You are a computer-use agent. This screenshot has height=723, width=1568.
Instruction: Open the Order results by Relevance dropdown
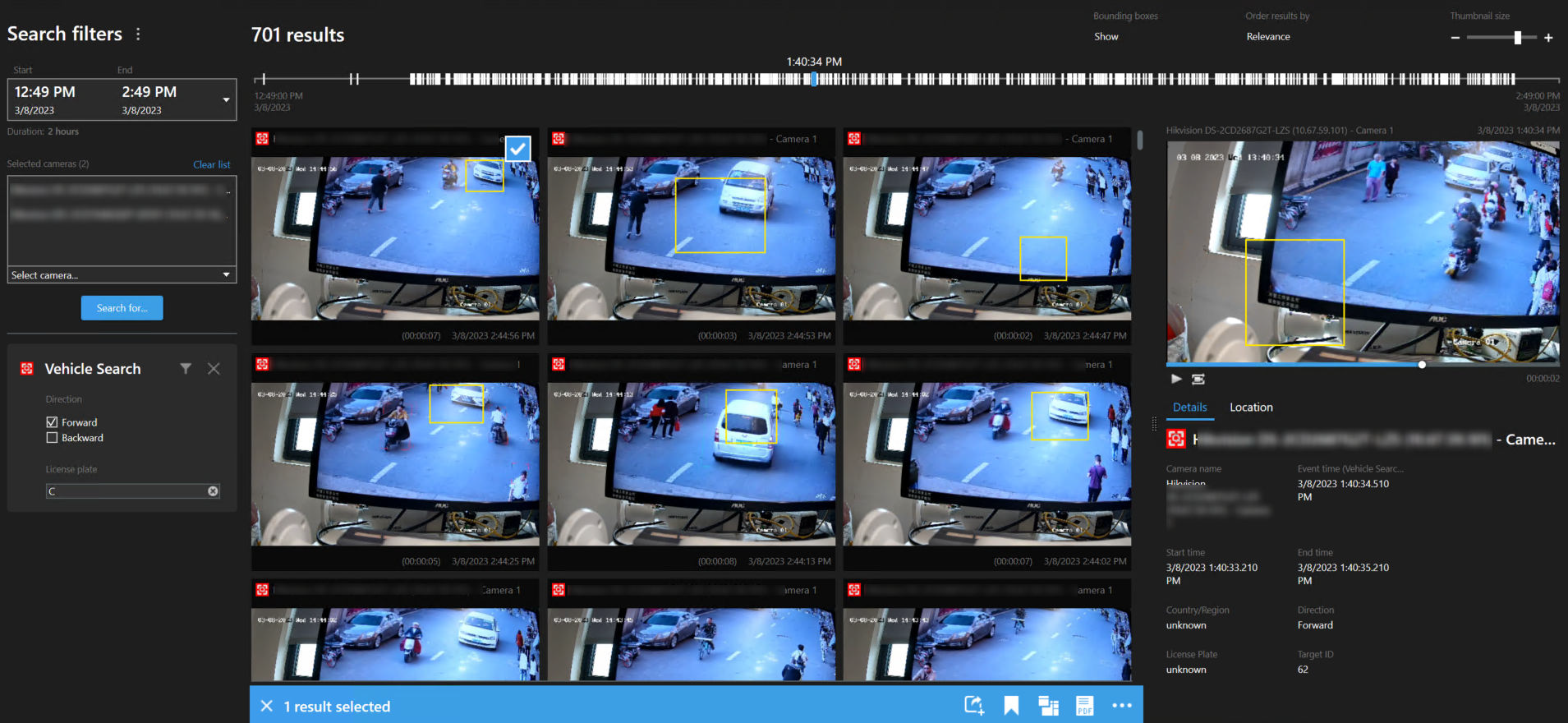pyautogui.click(x=1267, y=37)
